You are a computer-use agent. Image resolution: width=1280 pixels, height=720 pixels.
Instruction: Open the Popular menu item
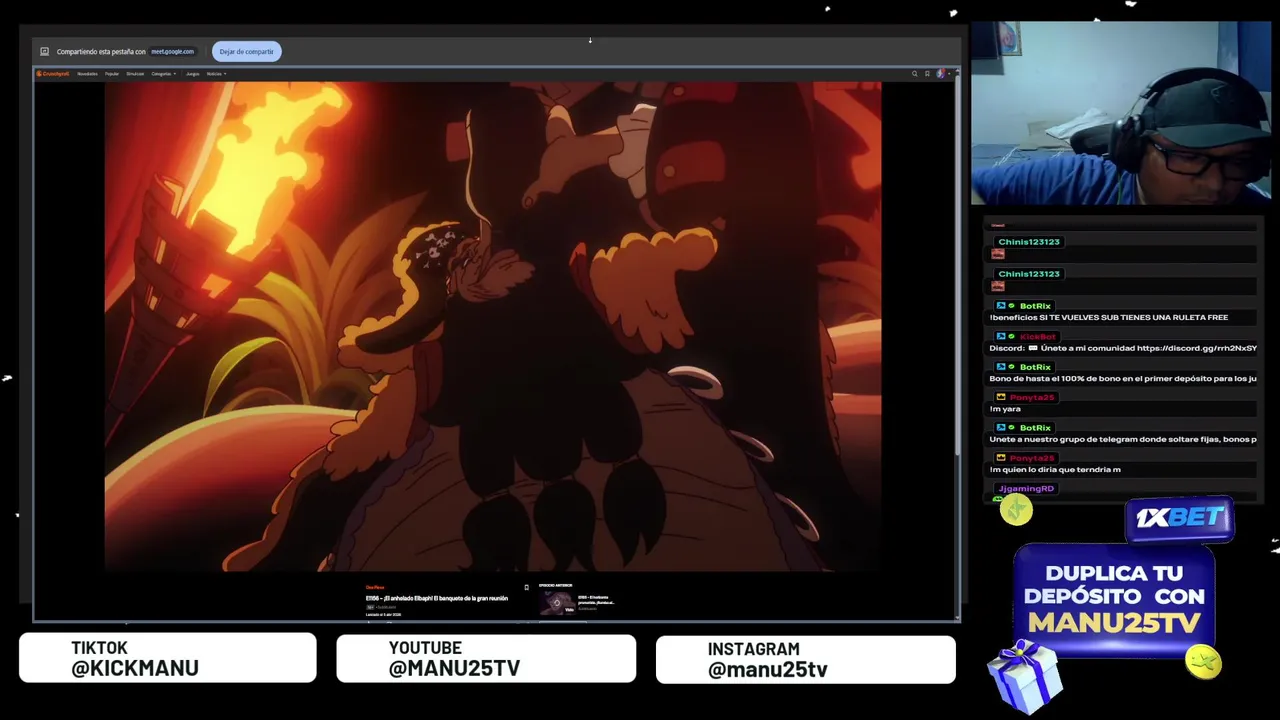[x=112, y=73]
